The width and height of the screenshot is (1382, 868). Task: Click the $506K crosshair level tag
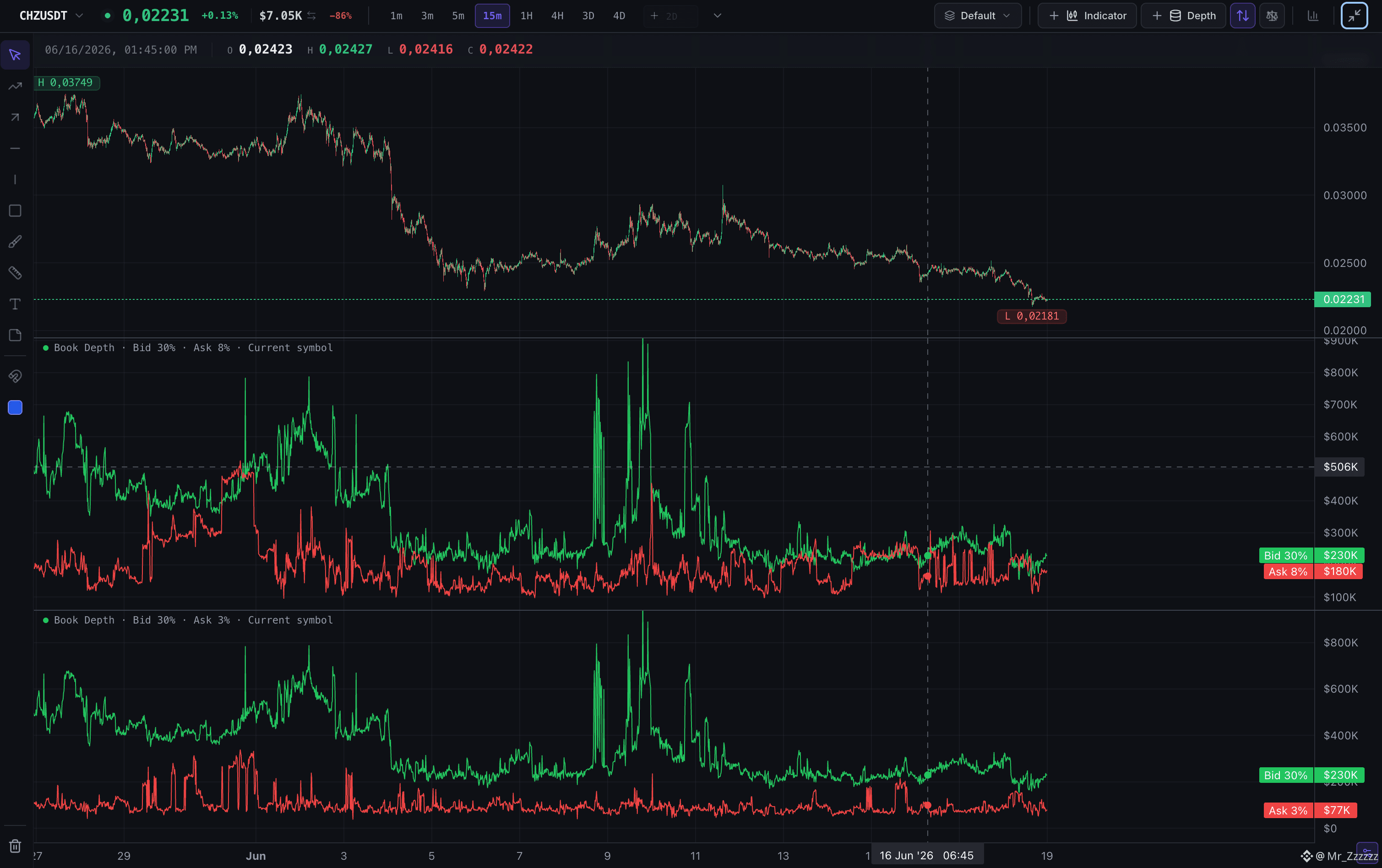1340,467
